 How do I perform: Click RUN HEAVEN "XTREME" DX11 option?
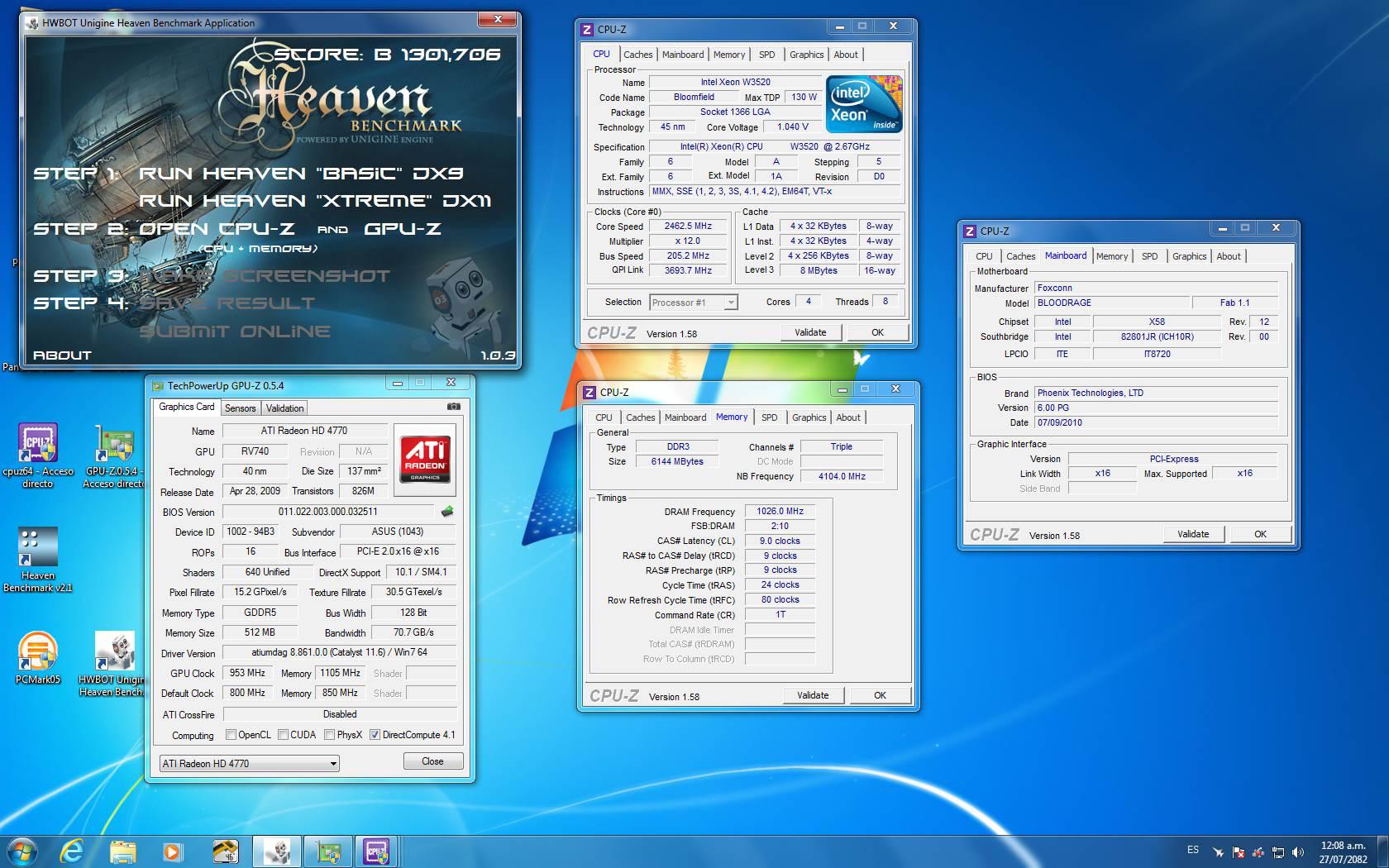click(315, 201)
